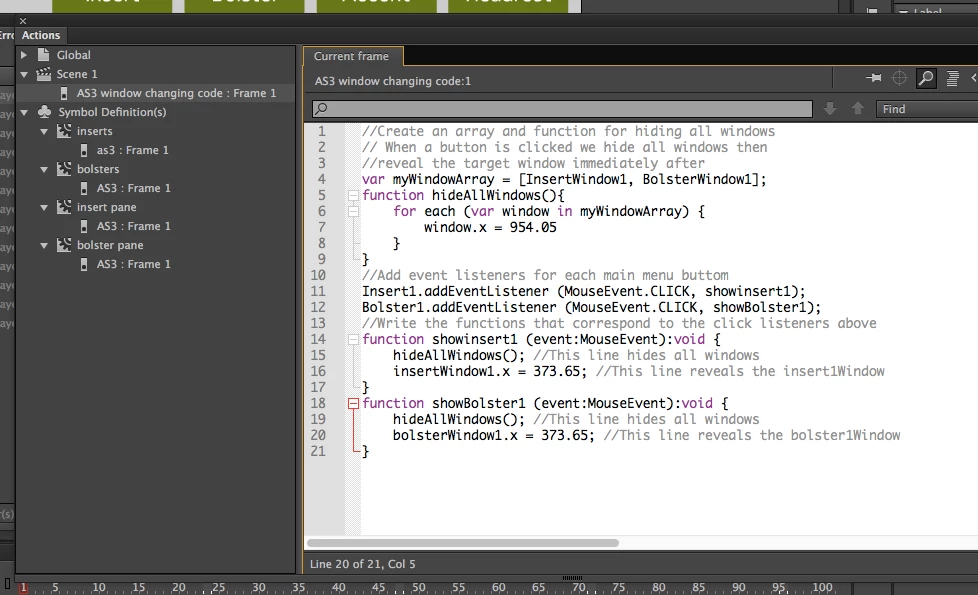Collapse showBolster1 function fold on line 18
The width and height of the screenshot is (978, 595).
(353, 404)
